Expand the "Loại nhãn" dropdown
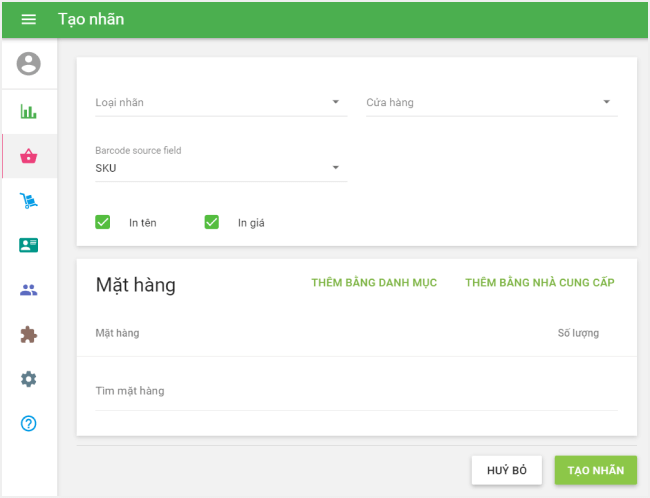 [220, 102]
